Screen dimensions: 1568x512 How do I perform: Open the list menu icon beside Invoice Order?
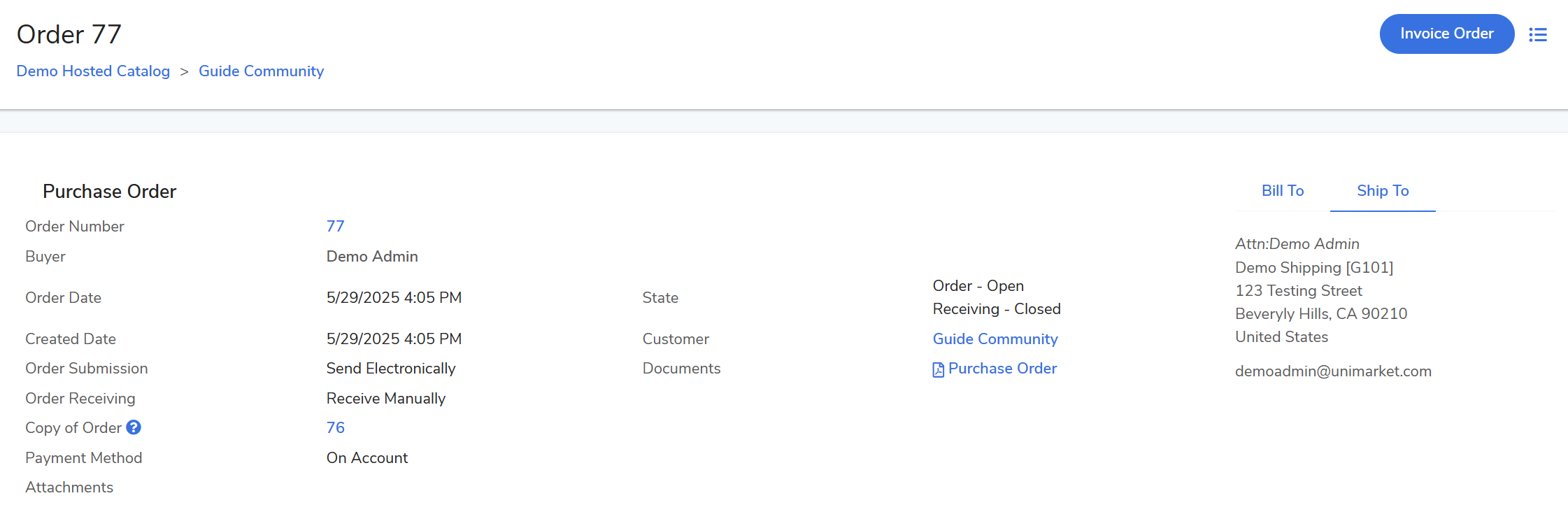click(1537, 34)
